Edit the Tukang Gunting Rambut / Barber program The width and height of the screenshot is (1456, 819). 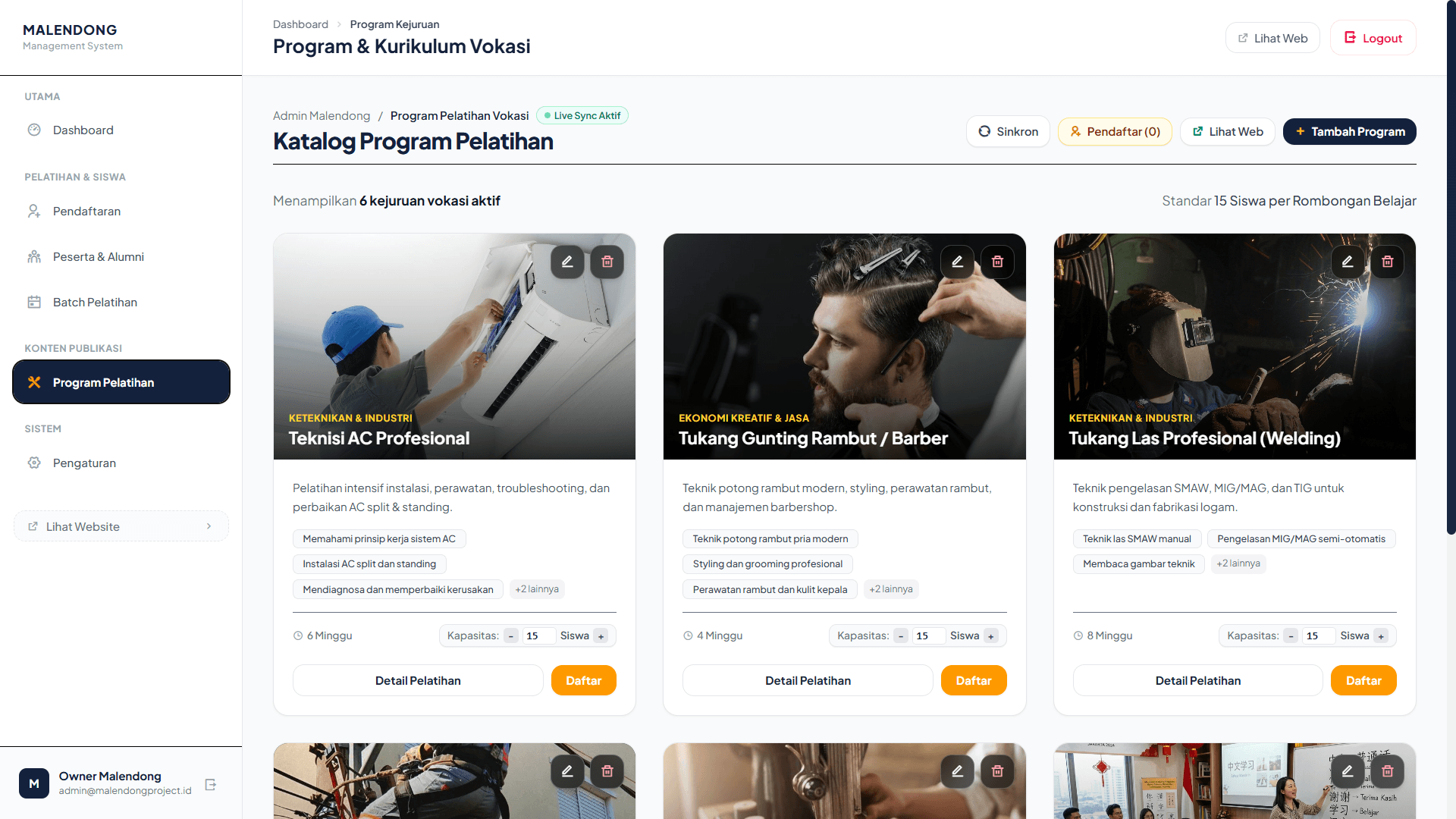[957, 262]
